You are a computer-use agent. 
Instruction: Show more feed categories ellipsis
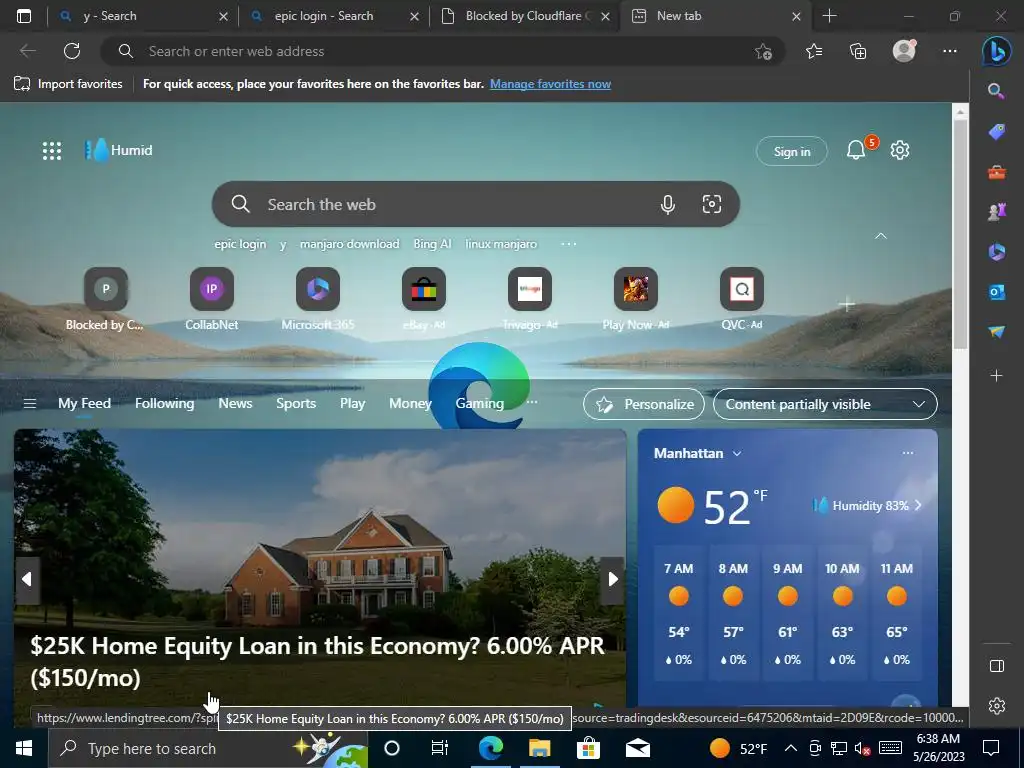coord(532,402)
